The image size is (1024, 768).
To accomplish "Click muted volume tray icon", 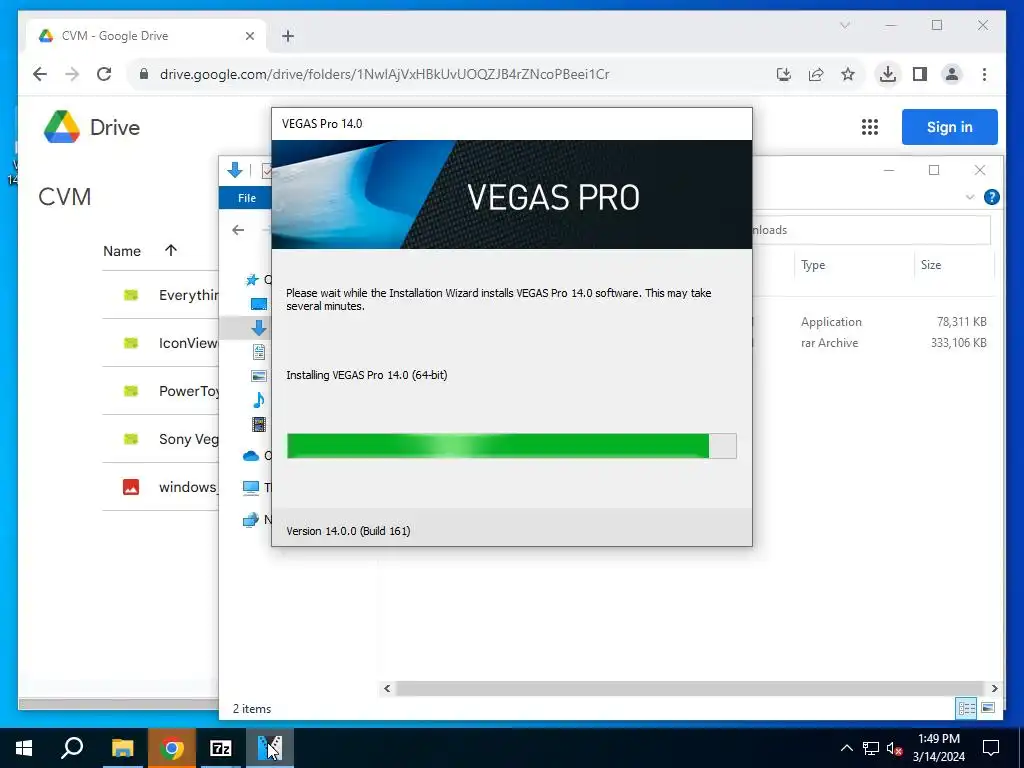I will coord(895,748).
